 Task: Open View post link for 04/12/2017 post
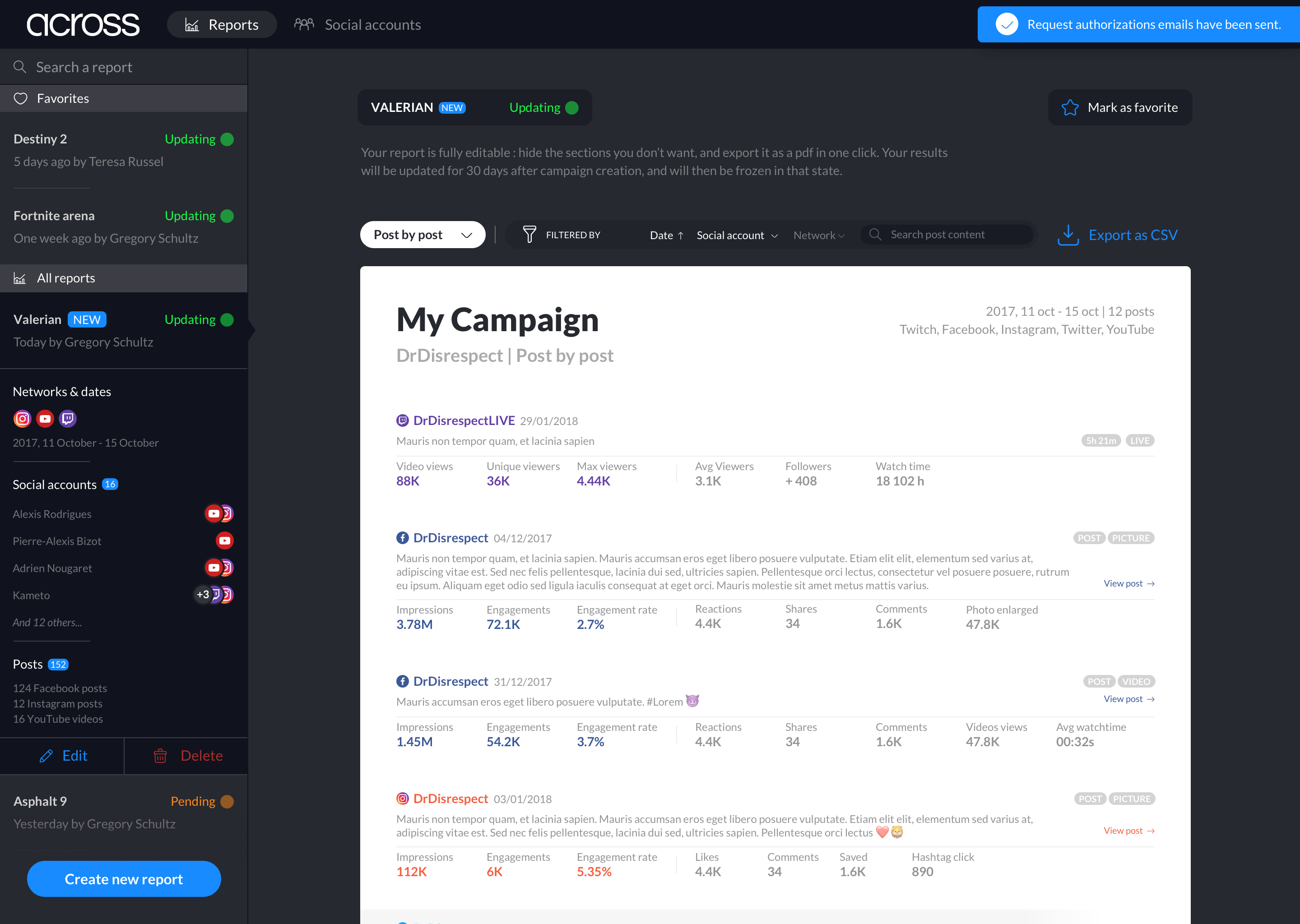pos(1128,583)
